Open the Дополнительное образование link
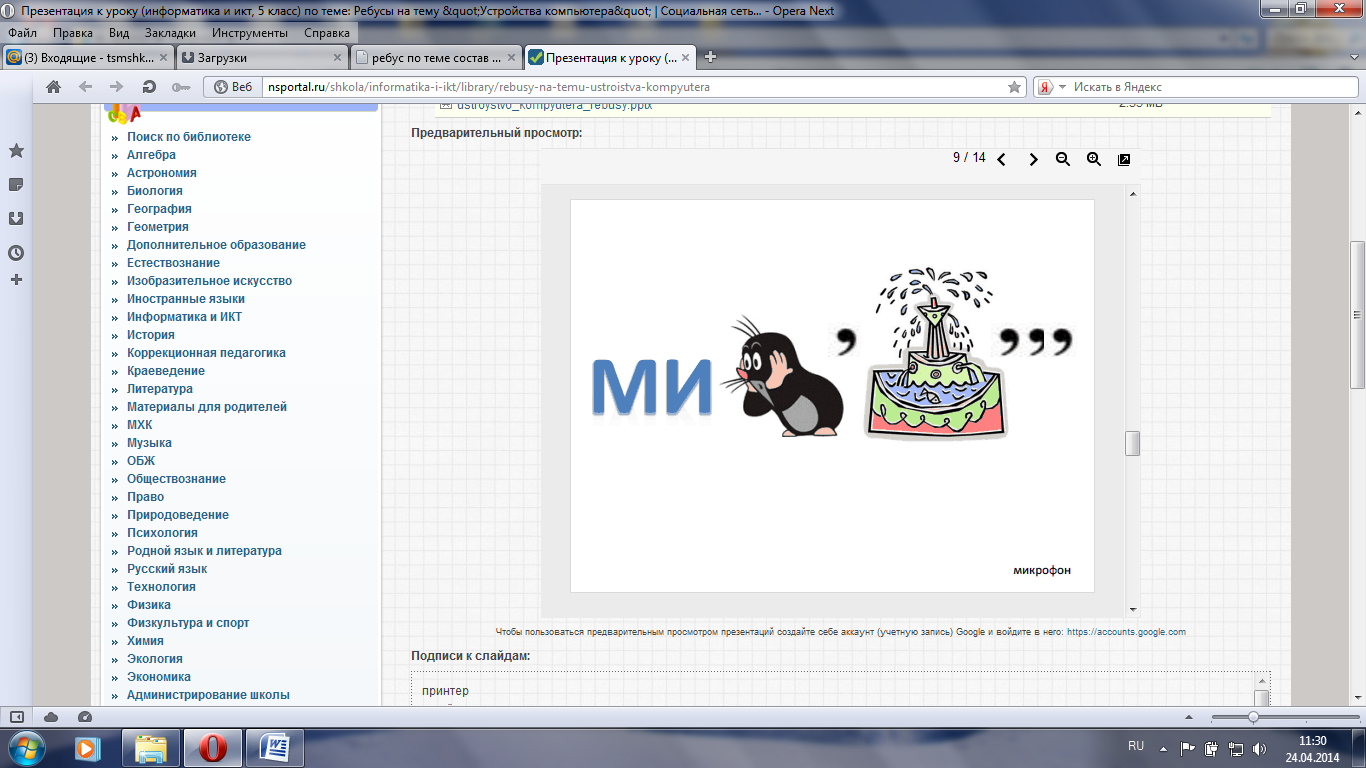The width and height of the screenshot is (1366, 768). pyautogui.click(x=216, y=245)
